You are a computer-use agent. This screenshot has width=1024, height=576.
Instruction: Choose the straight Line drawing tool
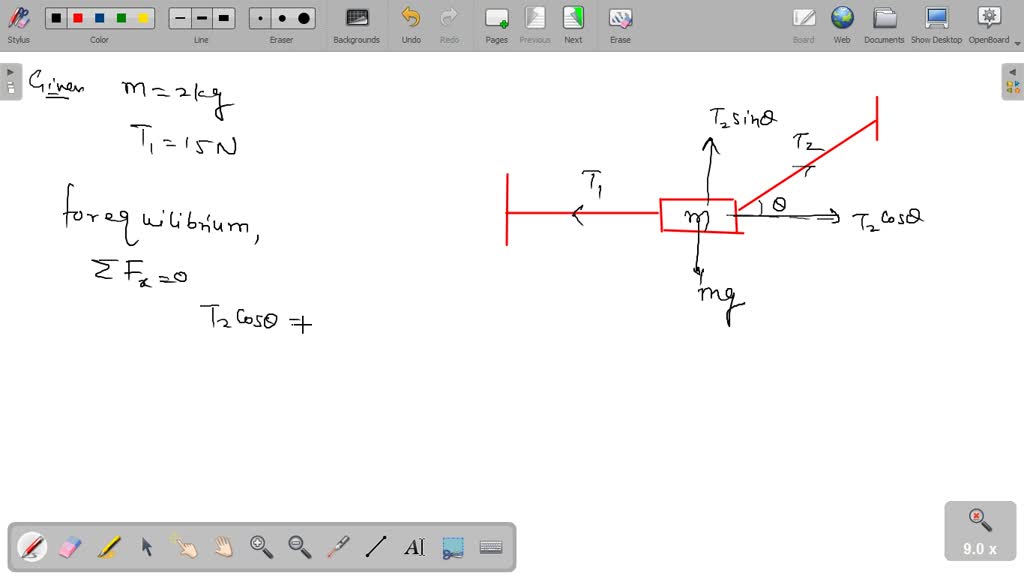point(375,547)
